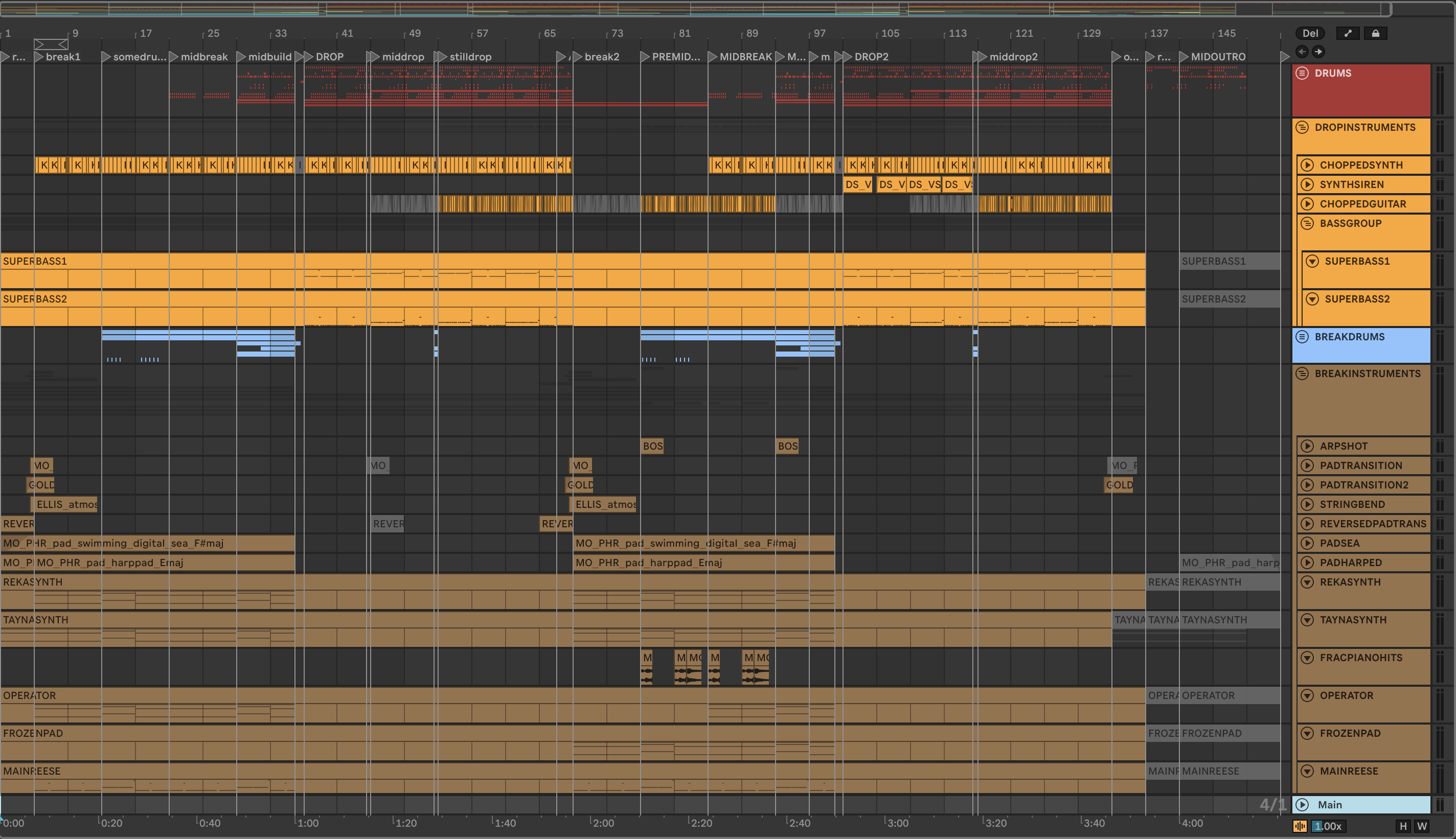Screen dimensions: 1456x839
Task: Unfold the Main track
Action: pos(1302,805)
